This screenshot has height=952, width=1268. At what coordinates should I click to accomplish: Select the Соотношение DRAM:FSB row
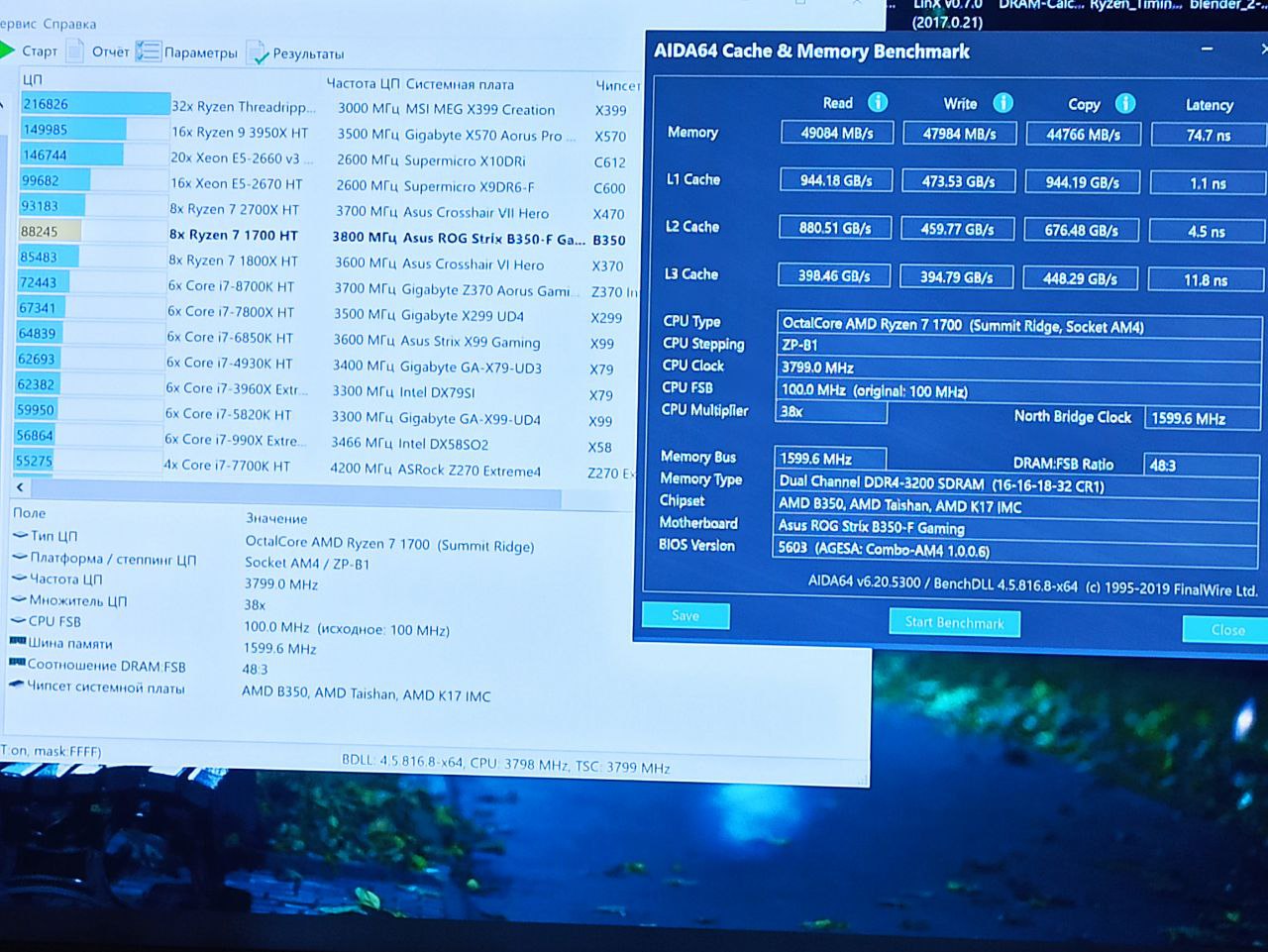317,667
